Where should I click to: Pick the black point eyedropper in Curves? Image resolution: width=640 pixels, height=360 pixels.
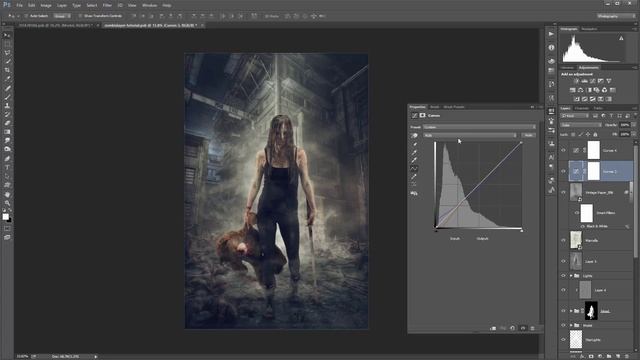click(414, 144)
